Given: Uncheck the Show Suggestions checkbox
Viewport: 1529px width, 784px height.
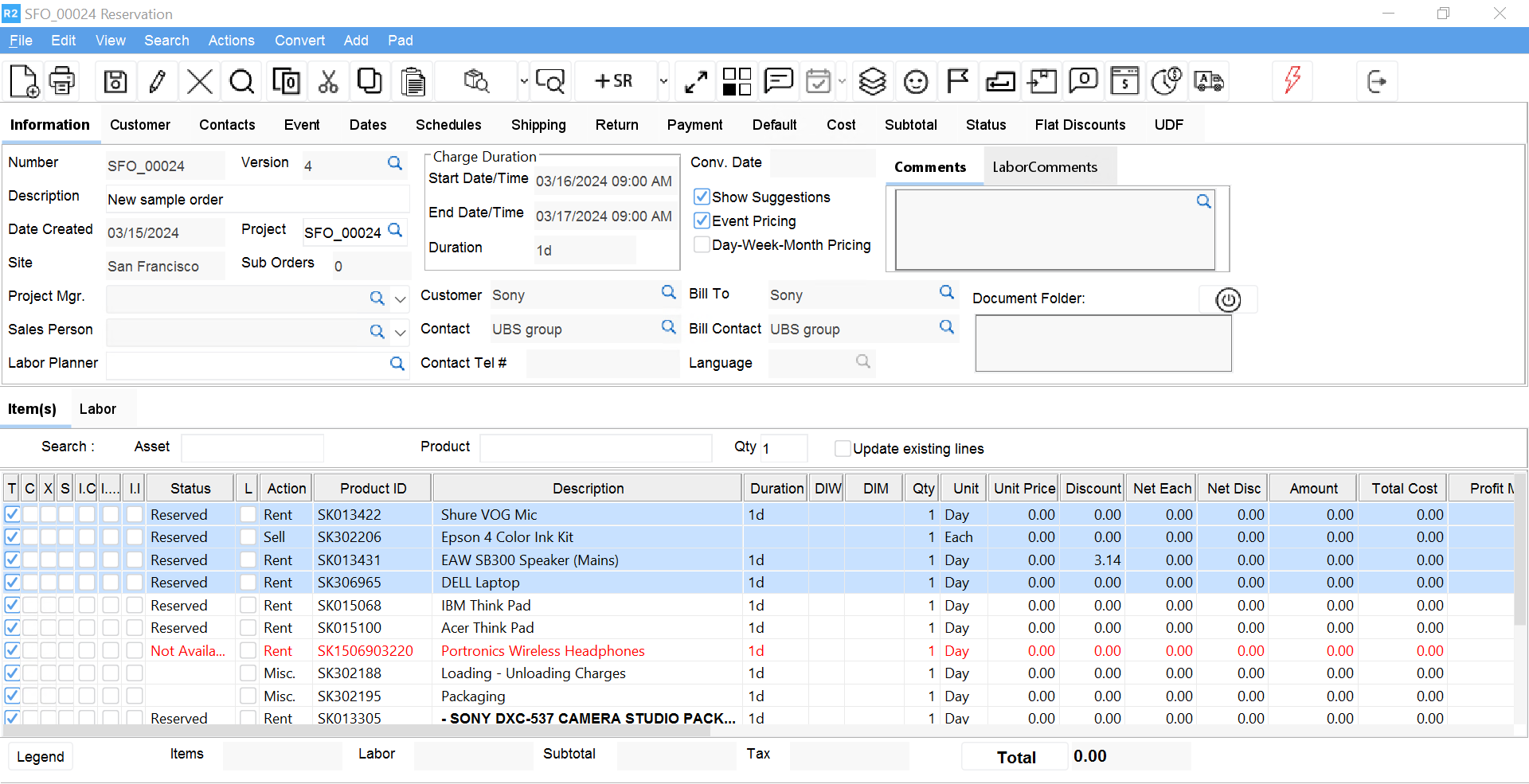Looking at the screenshot, I should [702, 197].
